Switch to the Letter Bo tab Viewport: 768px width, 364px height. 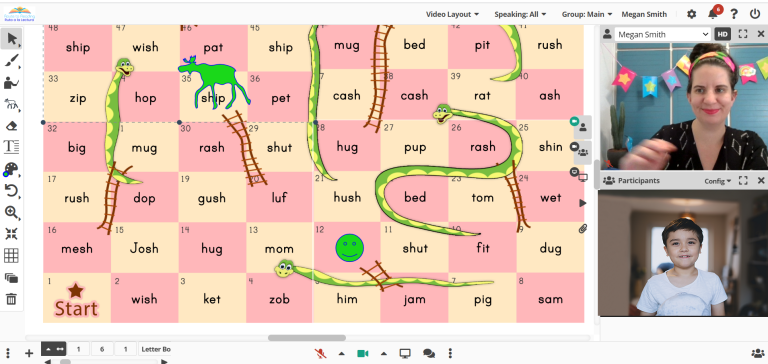click(155, 349)
